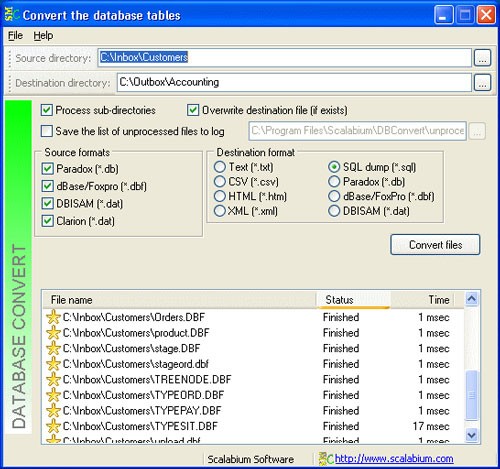Toggle Process sub-directories checkbox

click(47, 110)
